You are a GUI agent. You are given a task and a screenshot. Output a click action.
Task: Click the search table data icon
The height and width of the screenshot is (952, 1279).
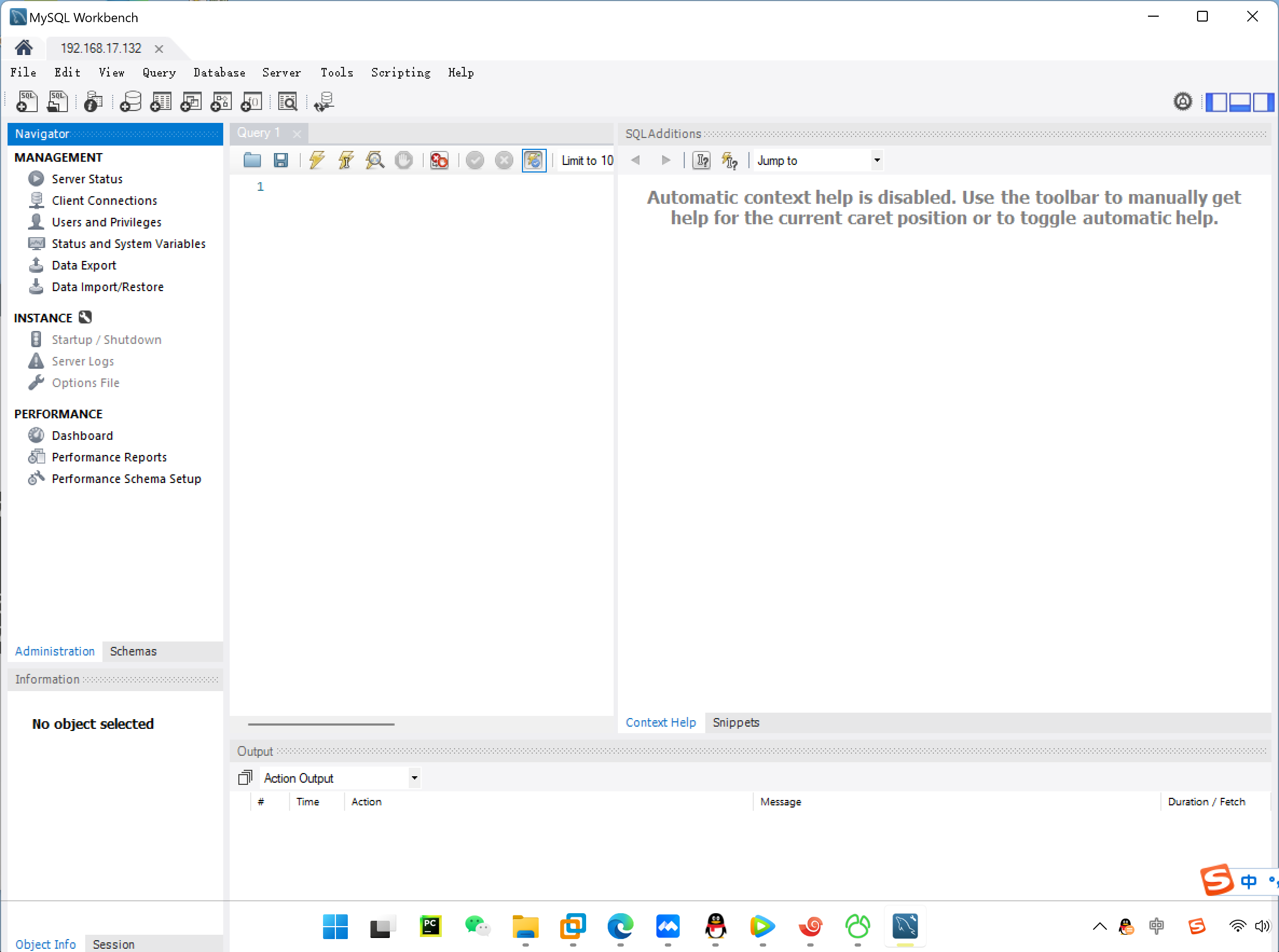pyautogui.click(x=287, y=102)
